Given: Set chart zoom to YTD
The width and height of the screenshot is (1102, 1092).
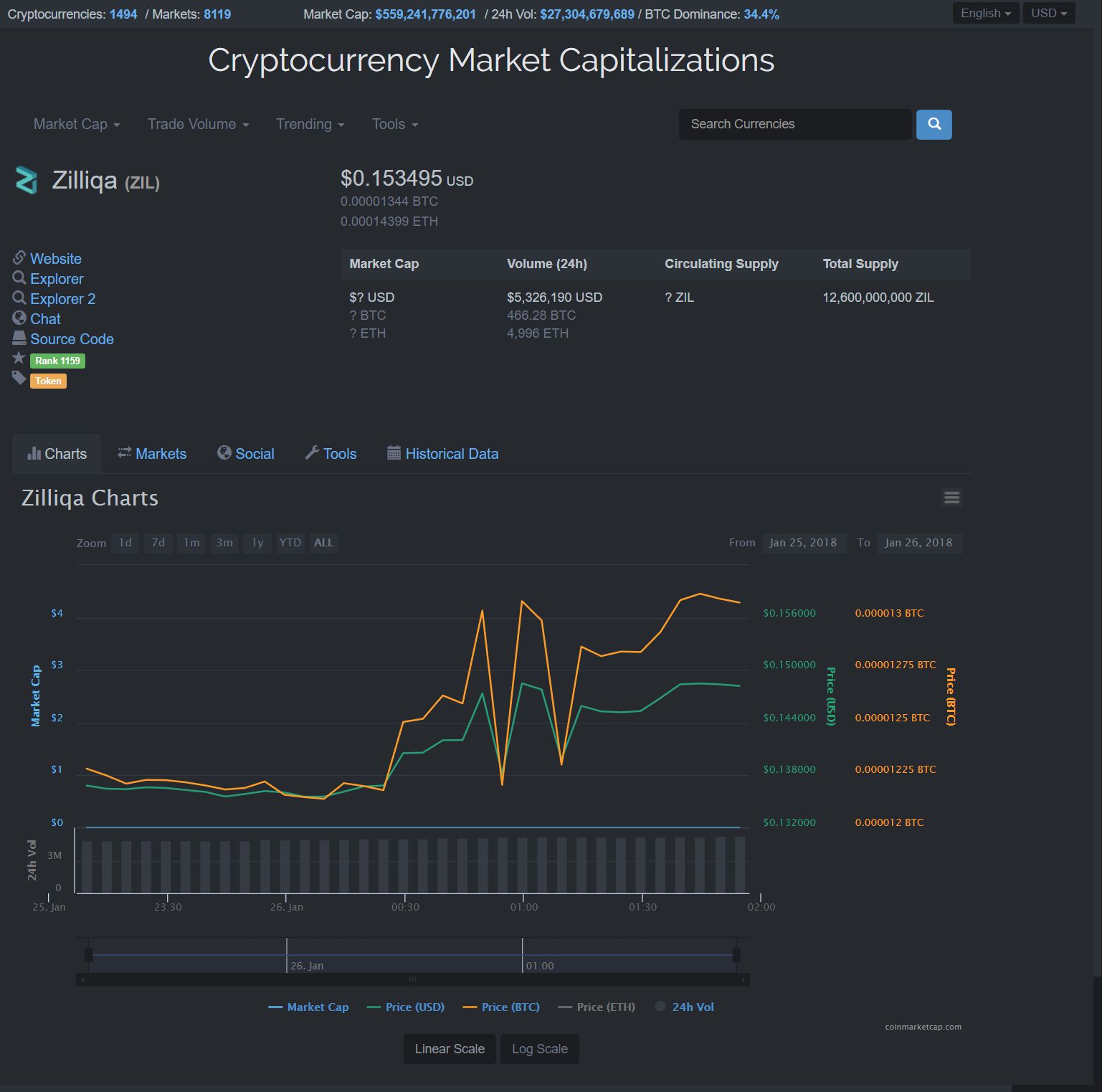Looking at the screenshot, I should [x=290, y=543].
